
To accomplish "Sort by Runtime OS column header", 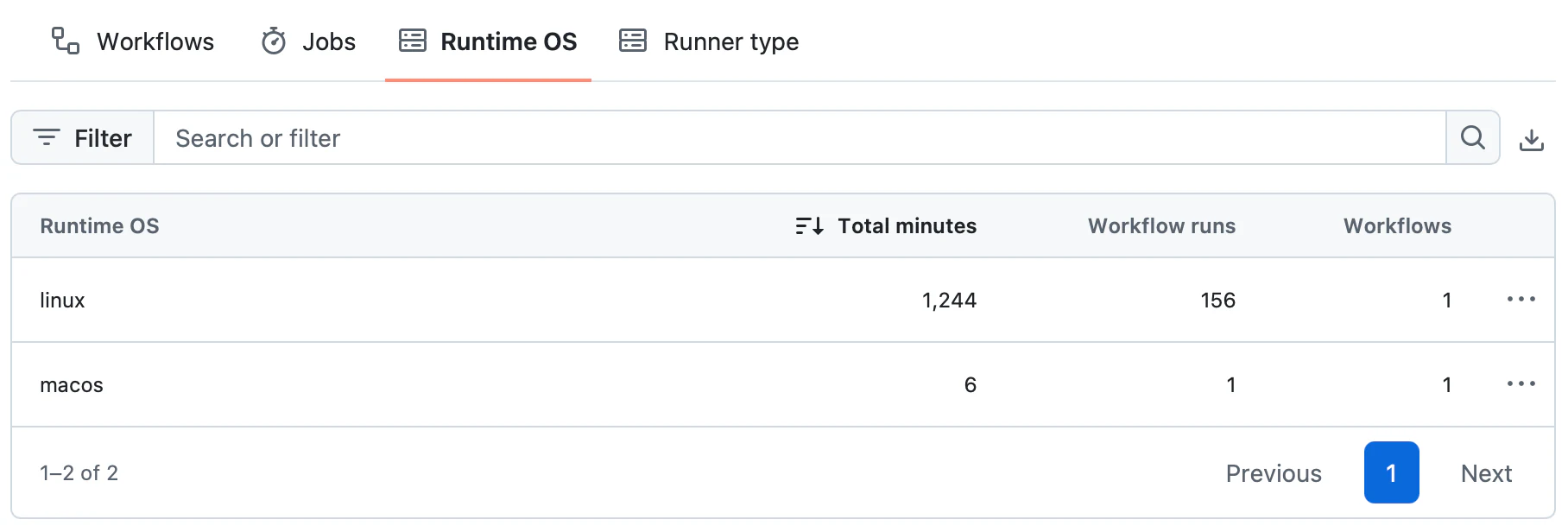I will (99, 226).
